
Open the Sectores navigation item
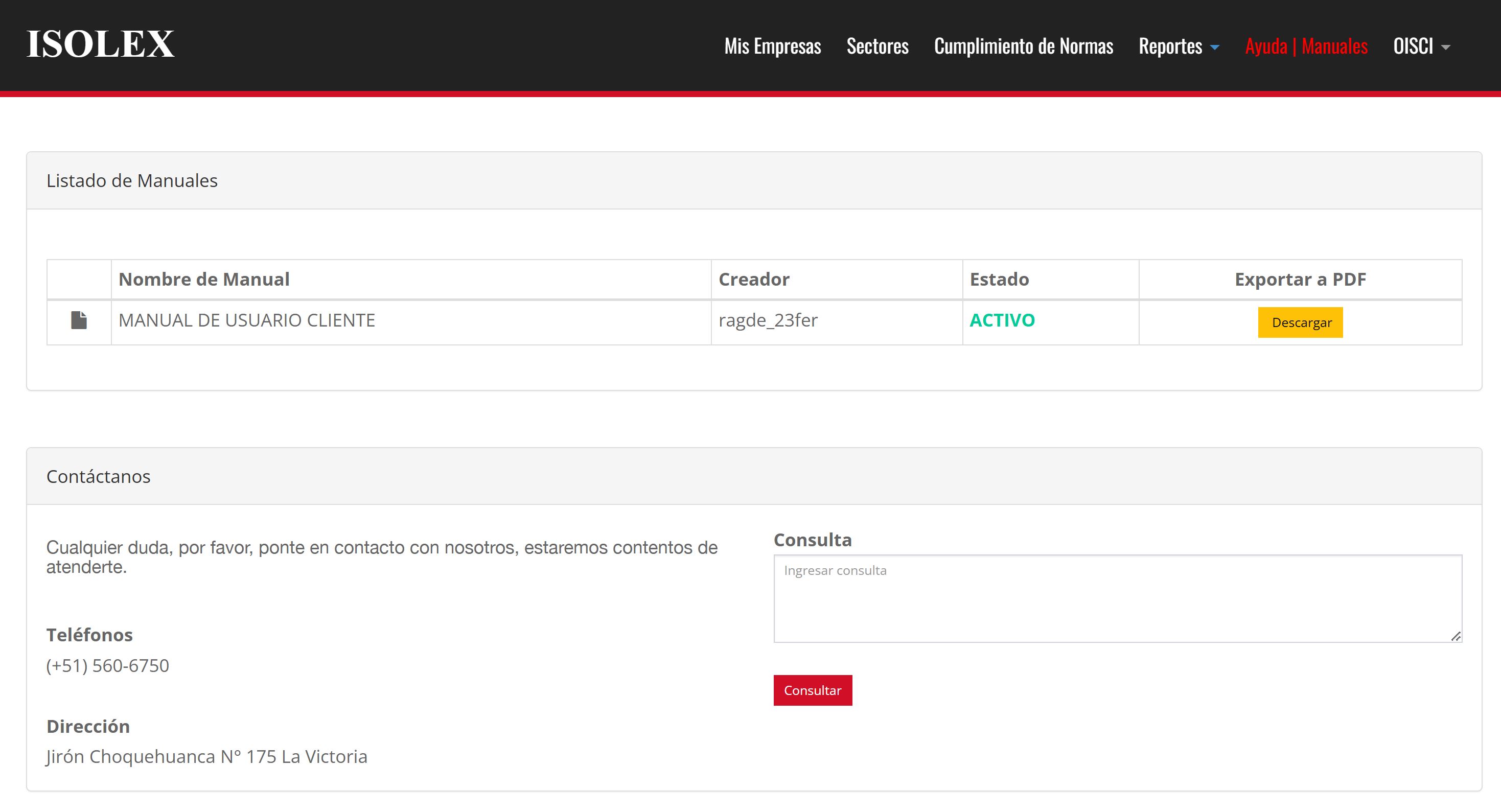(x=877, y=46)
